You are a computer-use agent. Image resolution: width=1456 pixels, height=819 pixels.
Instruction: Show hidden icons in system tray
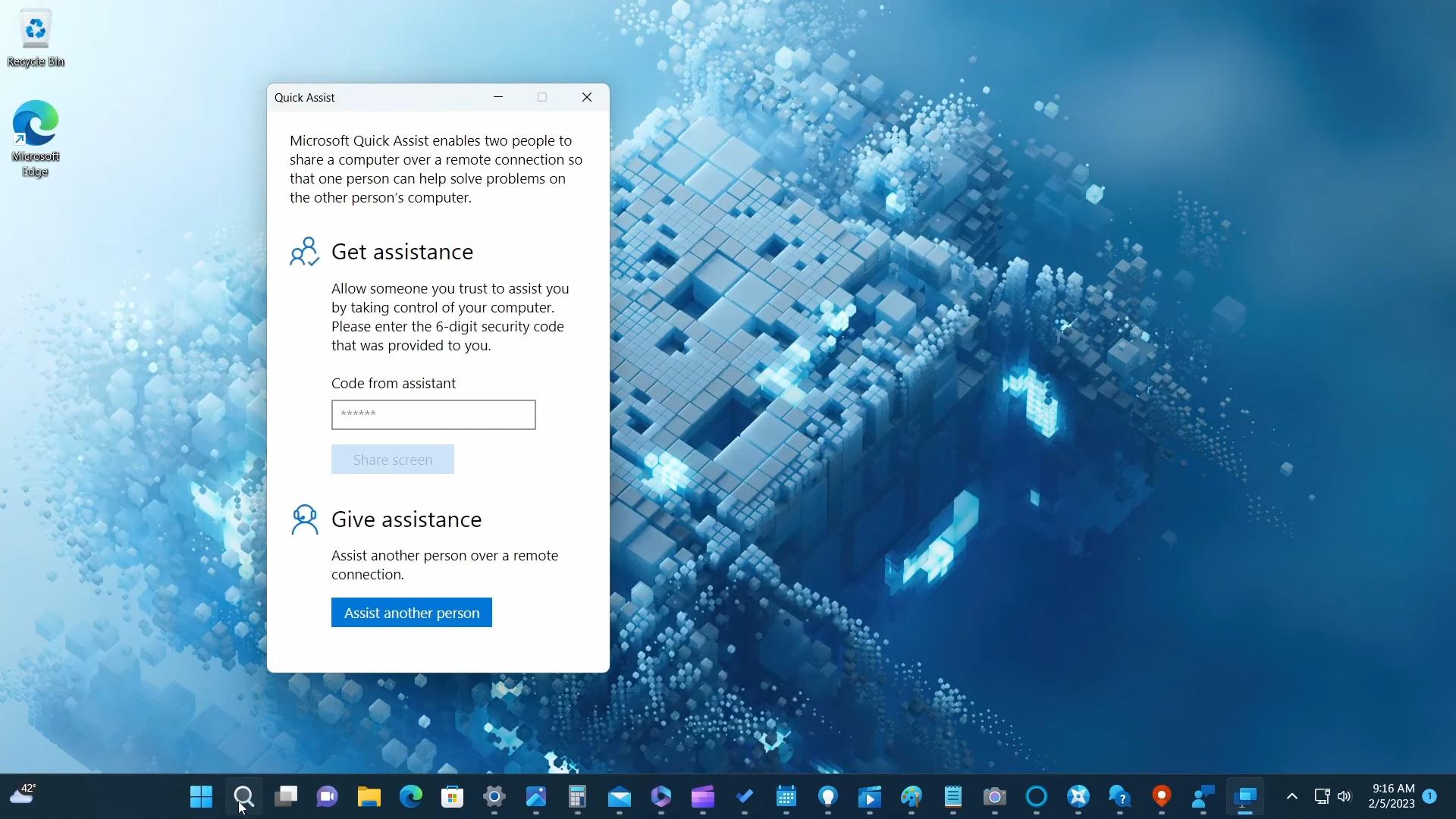click(x=1292, y=797)
